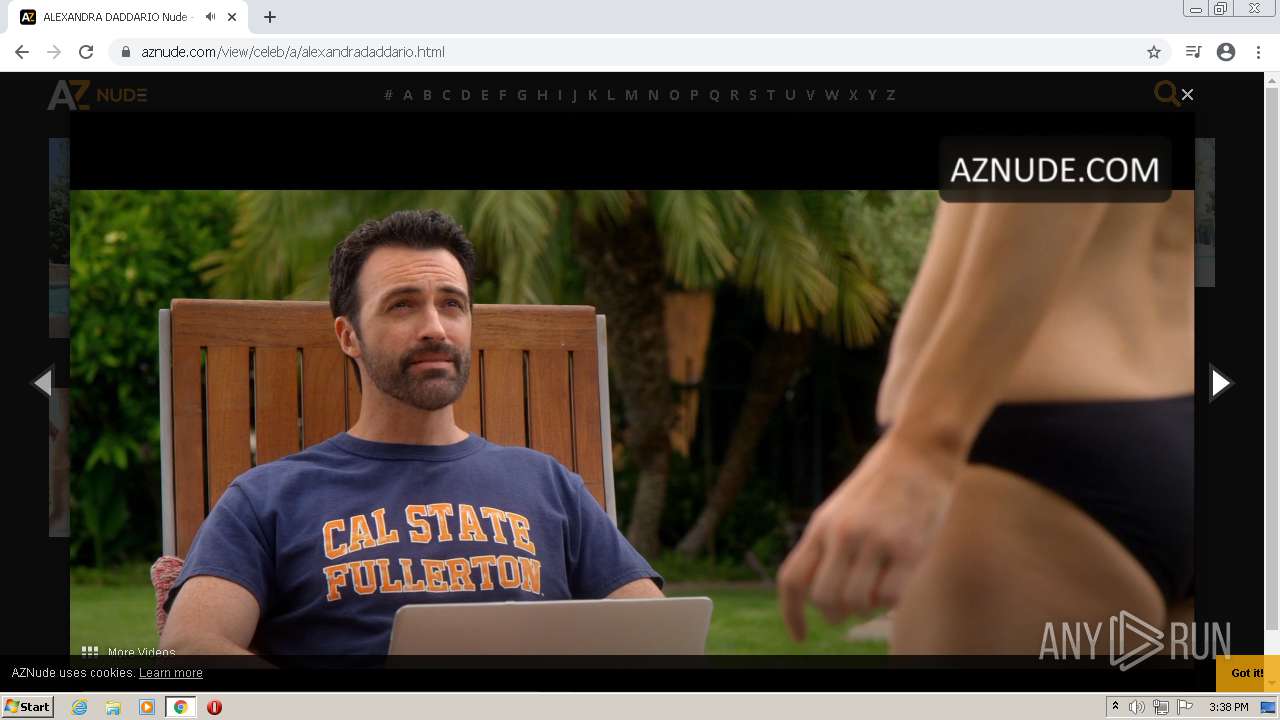Open the site search magnifier icon
Screen dimensions: 1280x720
tap(1166, 94)
